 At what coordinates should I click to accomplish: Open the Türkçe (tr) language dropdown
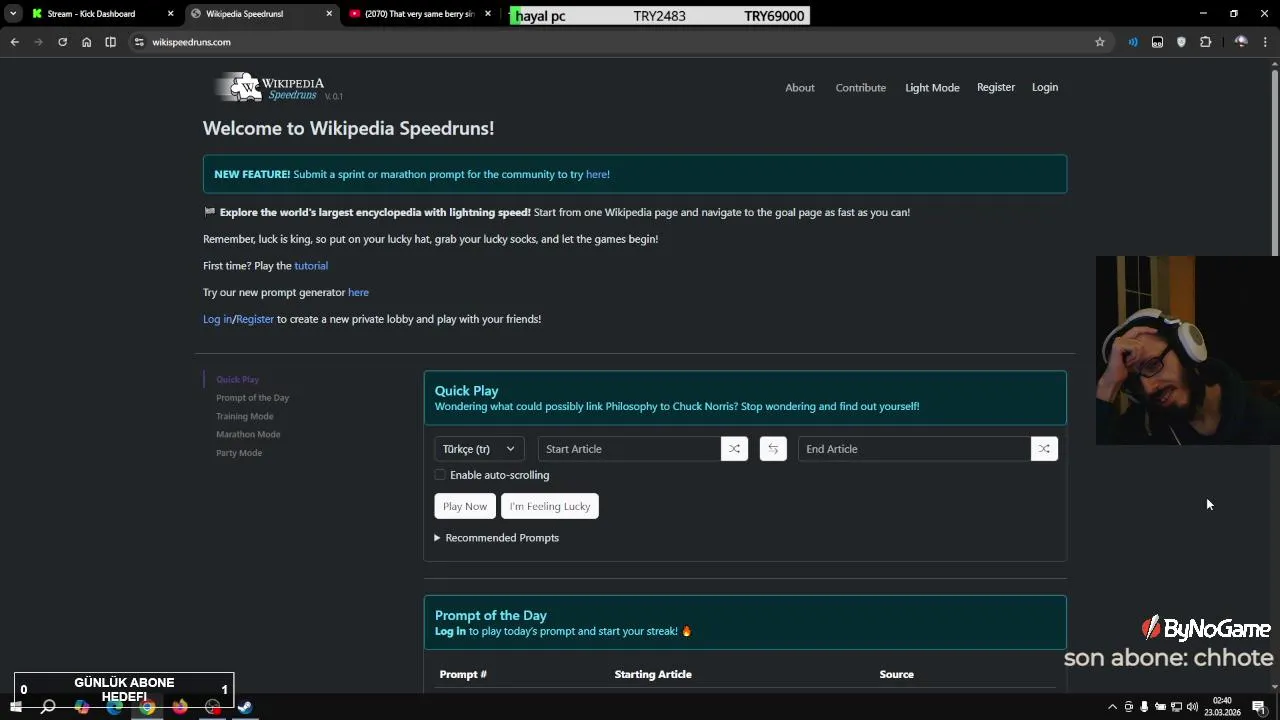click(479, 449)
